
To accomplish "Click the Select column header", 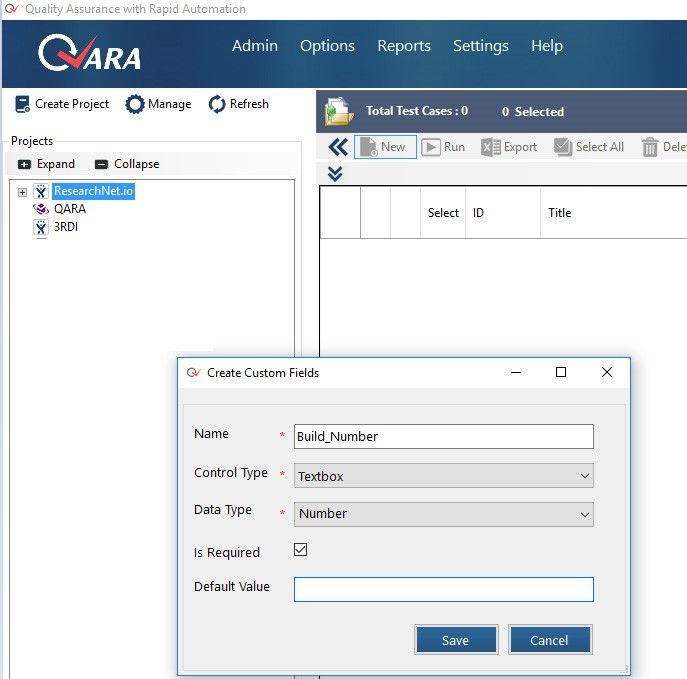I will (x=443, y=213).
